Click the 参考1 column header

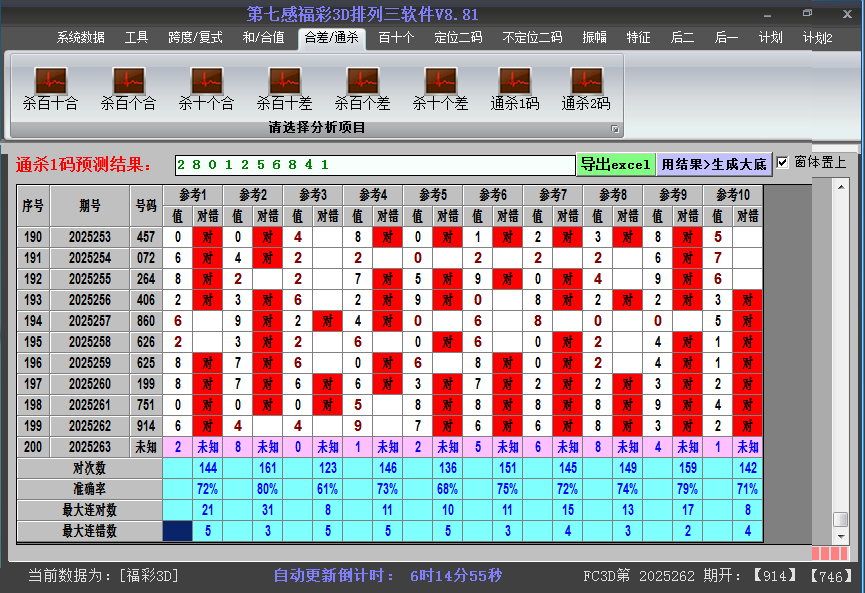coord(192,195)
